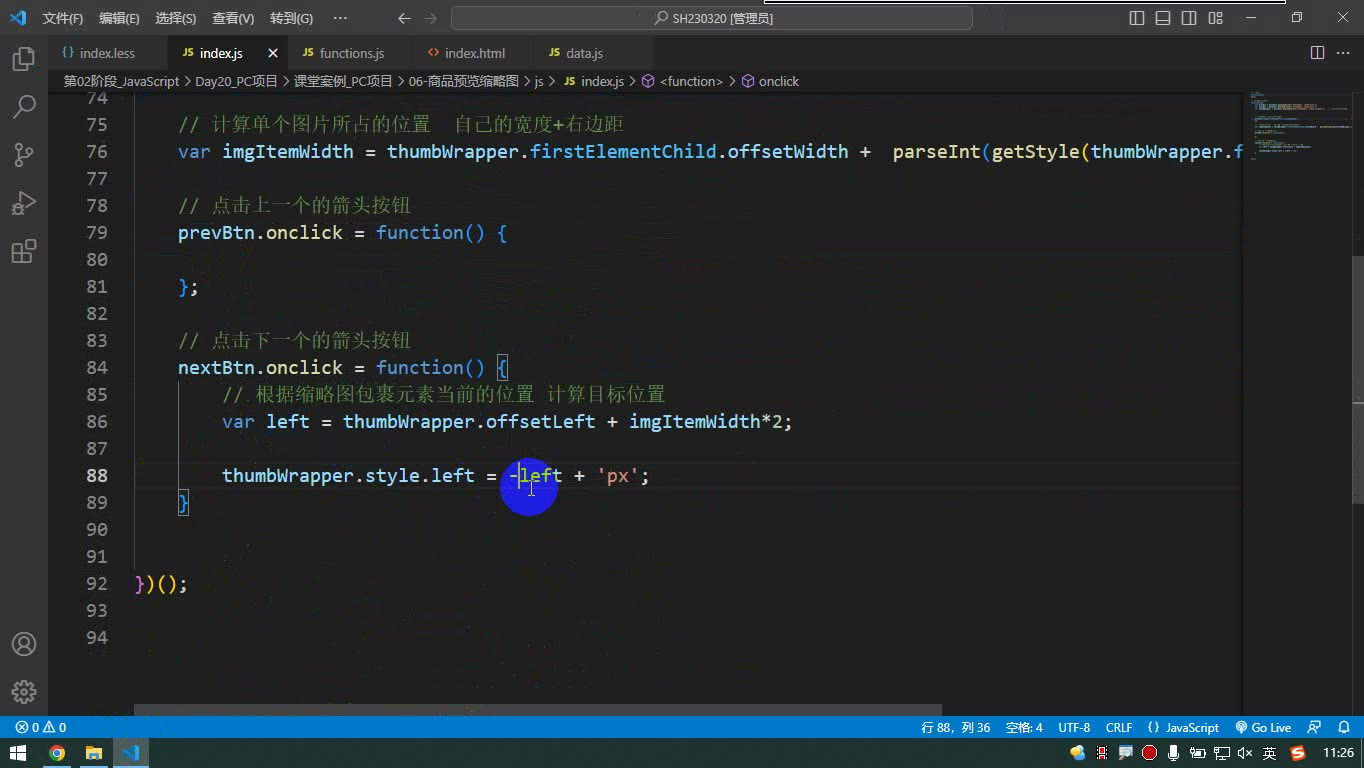Open the Extensions view
This screenshot has height=768, width=1364.
[x=24, y=251]
